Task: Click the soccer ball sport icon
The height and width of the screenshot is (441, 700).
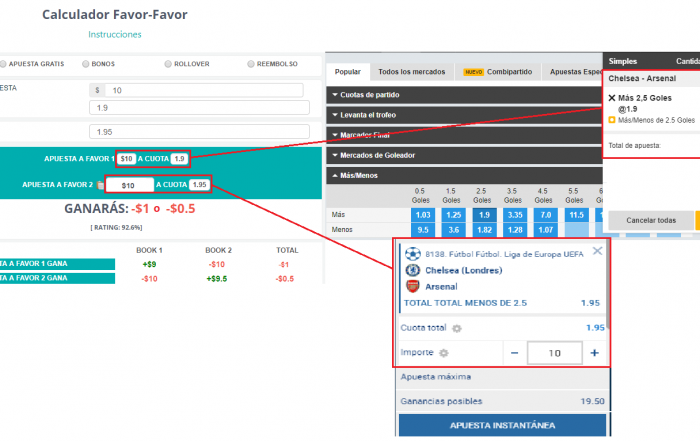Action: click(412, 254)
